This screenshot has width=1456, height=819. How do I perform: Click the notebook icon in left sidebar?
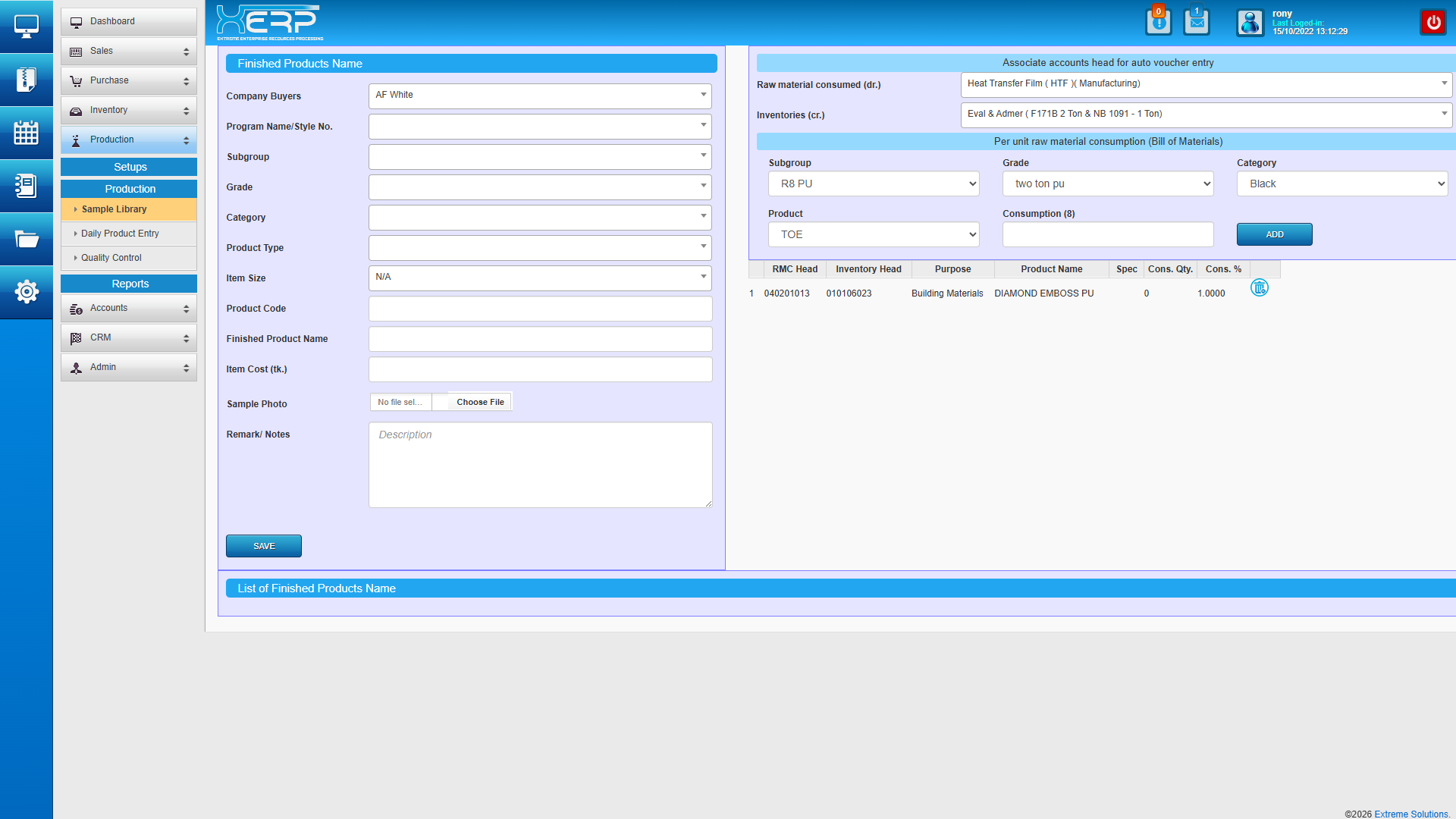(26, 186)
